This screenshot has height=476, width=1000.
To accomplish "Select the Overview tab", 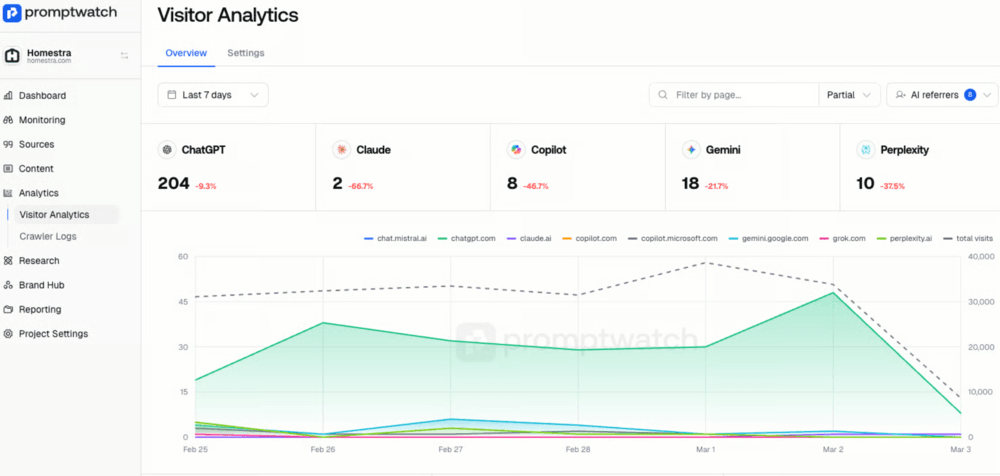I will pyautogui.click(x=186, y=53).
